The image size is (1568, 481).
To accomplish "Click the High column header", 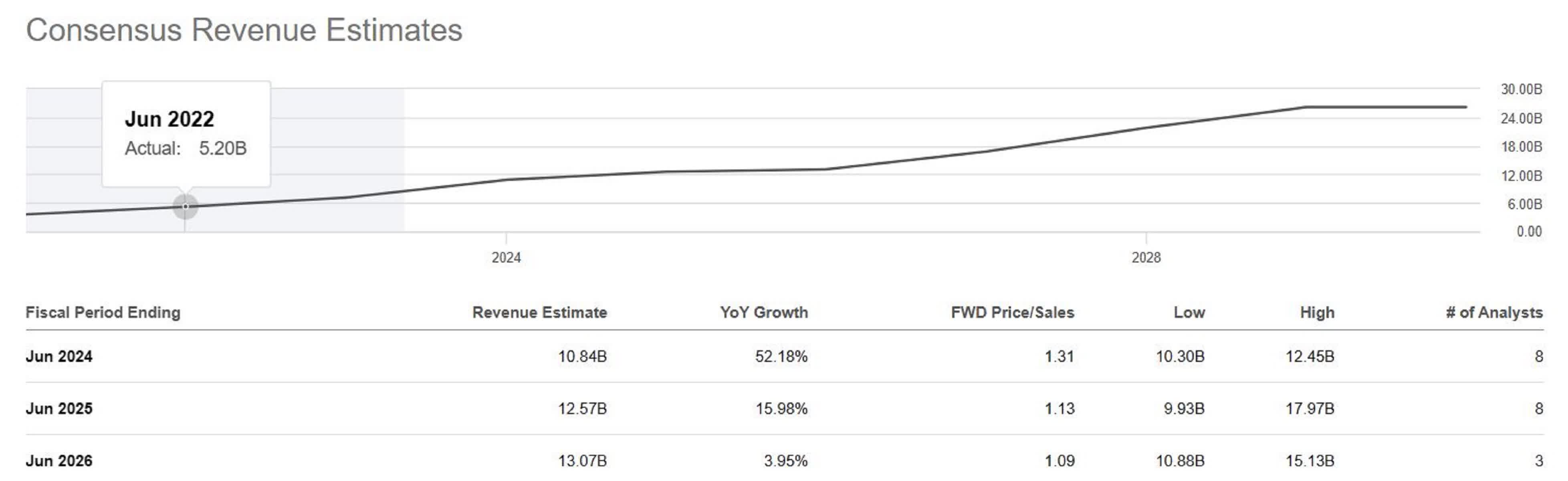I will click(1317, 312).
